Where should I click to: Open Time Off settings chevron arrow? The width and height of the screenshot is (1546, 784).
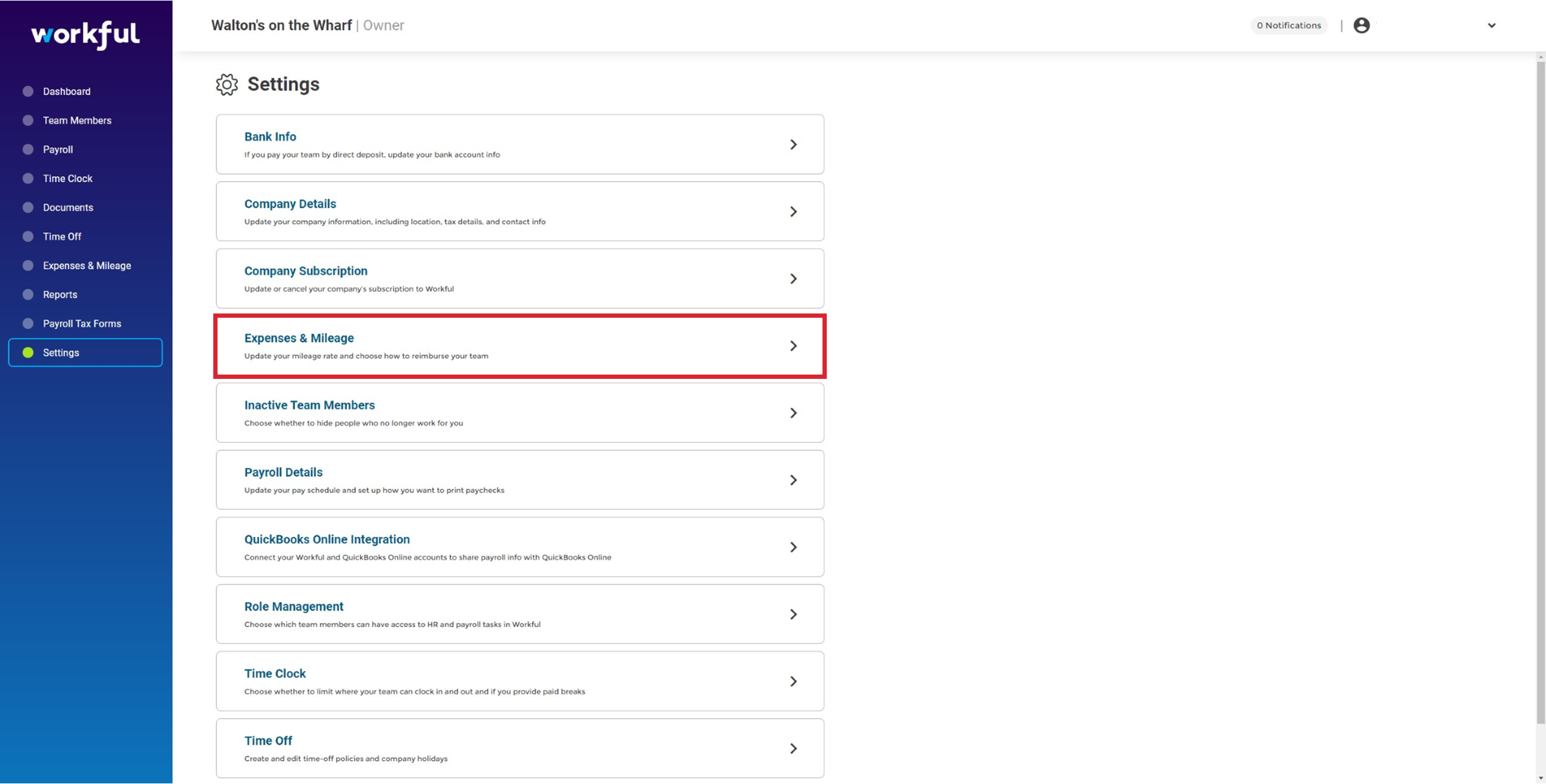point(793,749)
